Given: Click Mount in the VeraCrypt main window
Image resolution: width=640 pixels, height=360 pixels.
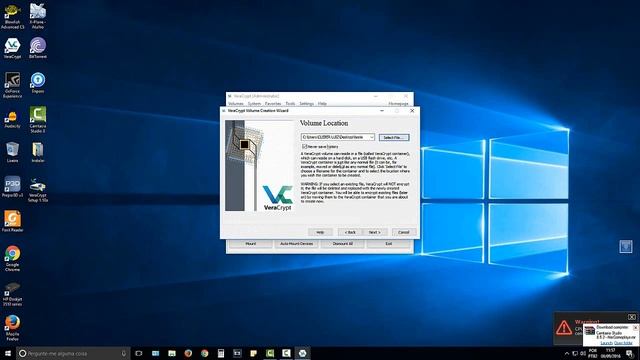Looking at the screenshot, I should (251, 244).
